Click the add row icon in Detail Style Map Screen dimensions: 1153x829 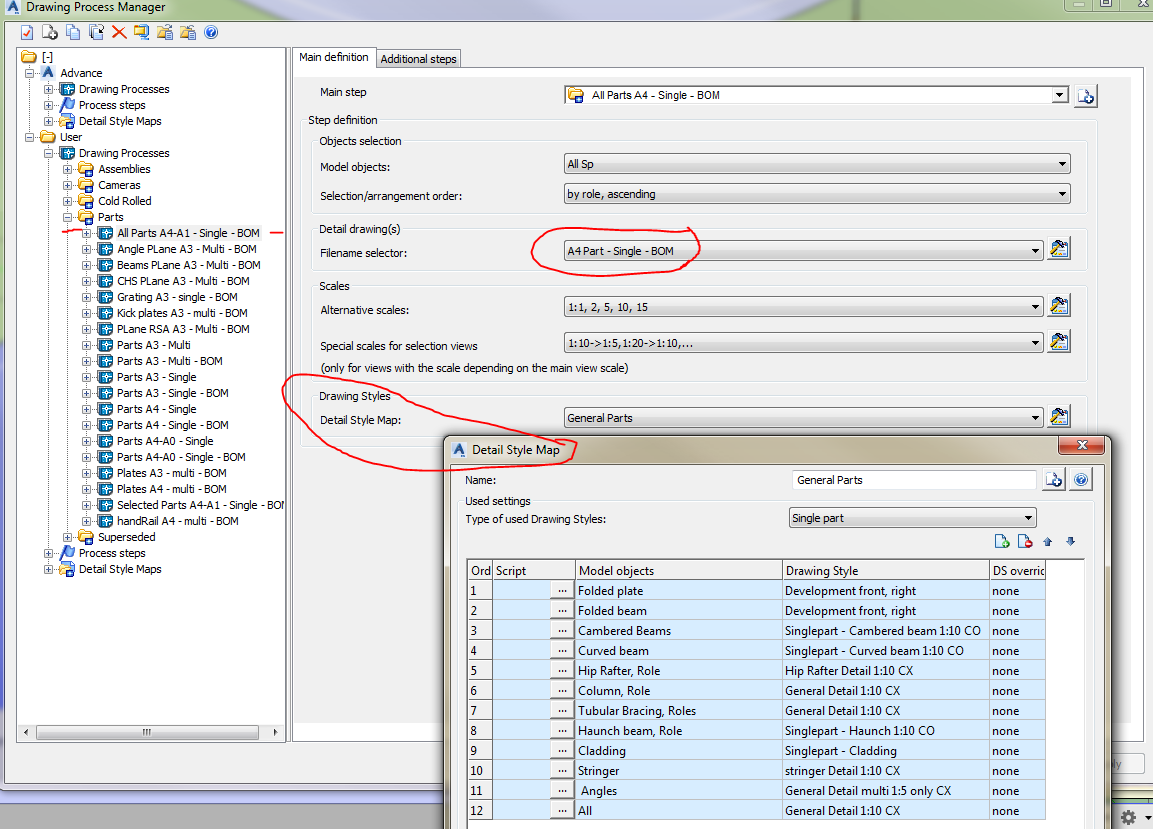(x=1002, y=541)
